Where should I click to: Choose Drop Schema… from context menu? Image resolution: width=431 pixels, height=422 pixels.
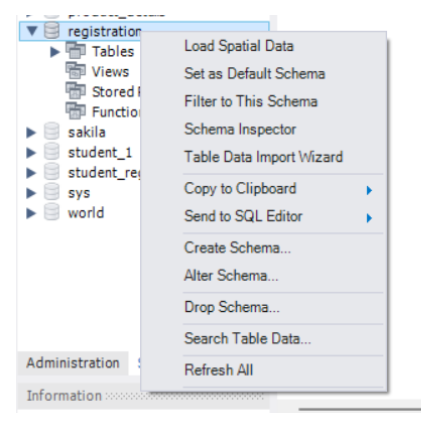coord(232,307)
